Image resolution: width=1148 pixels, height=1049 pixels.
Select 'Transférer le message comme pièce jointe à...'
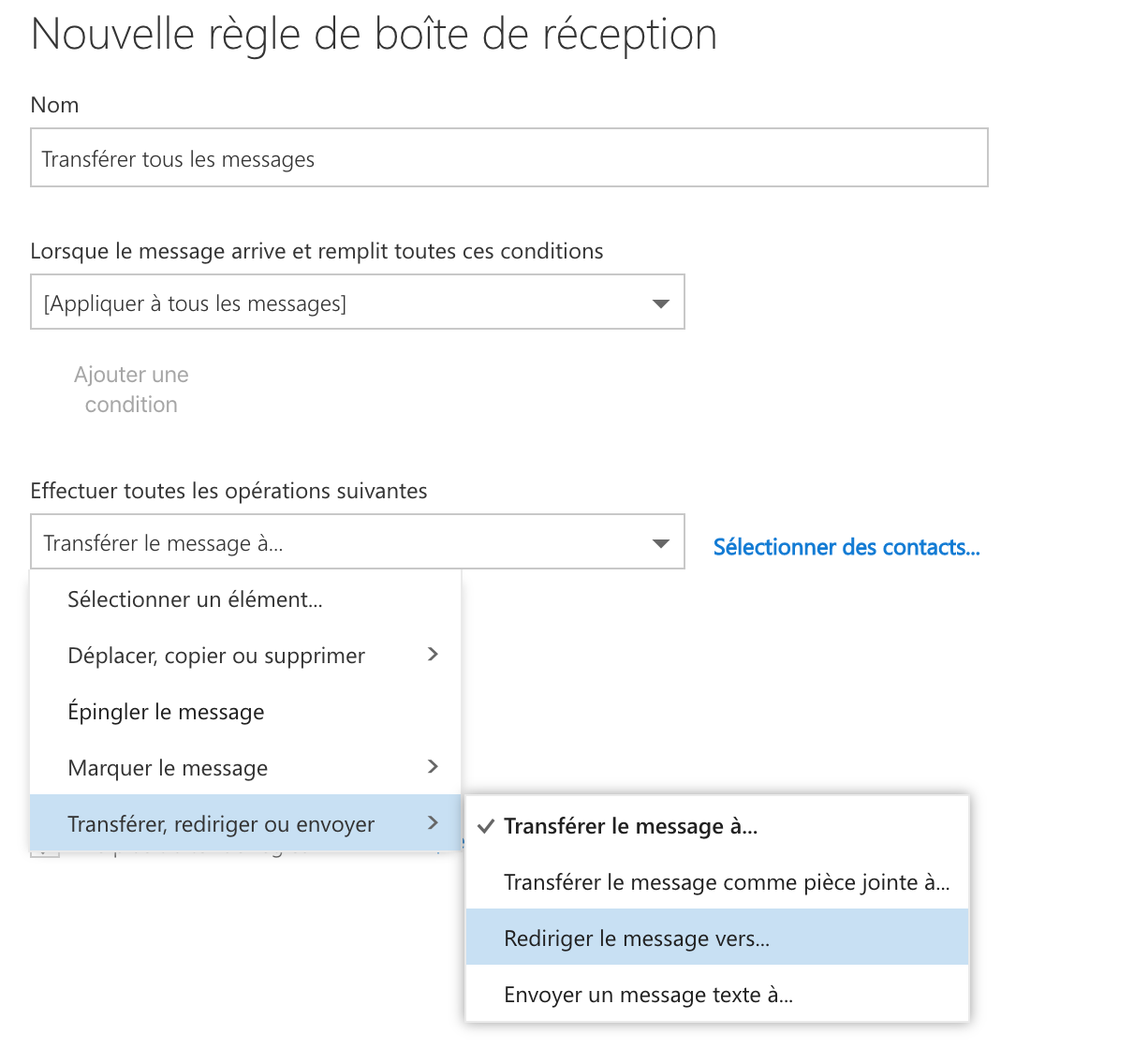tap(728, 881)
